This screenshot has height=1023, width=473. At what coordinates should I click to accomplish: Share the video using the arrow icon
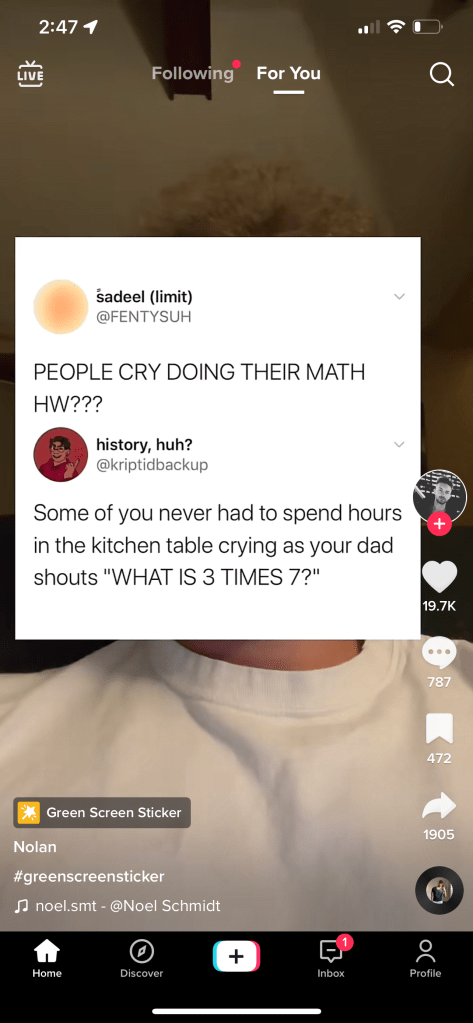(x=439, y=805)
